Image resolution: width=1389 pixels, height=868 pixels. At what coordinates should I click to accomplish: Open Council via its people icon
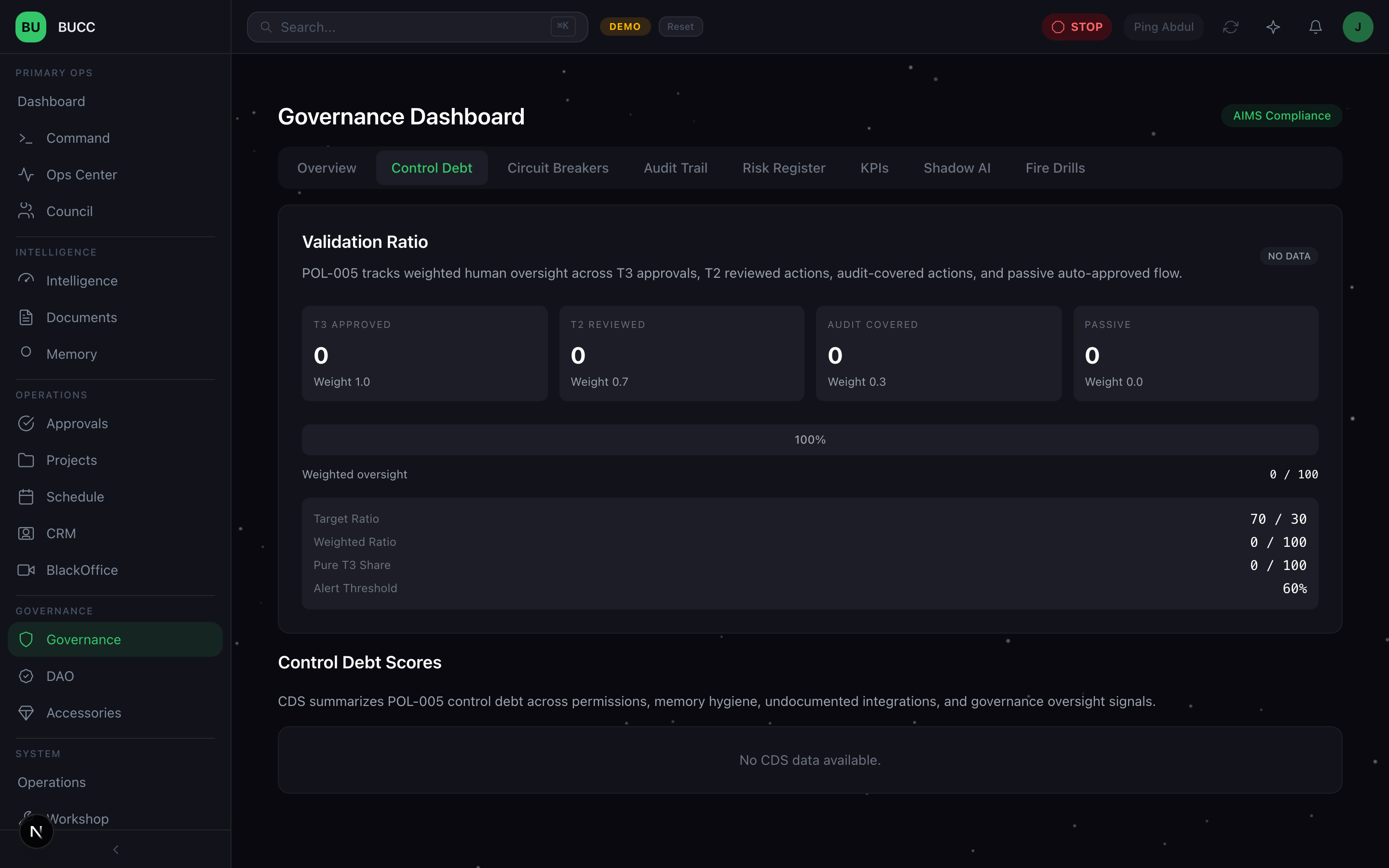point(26,211)
